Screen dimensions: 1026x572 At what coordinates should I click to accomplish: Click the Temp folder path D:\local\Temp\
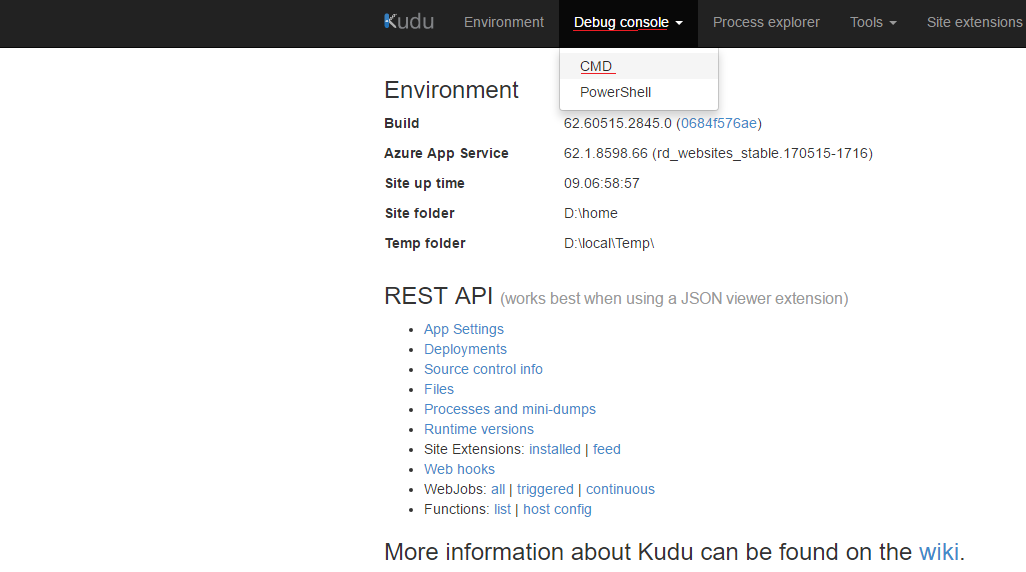[609, 243]
